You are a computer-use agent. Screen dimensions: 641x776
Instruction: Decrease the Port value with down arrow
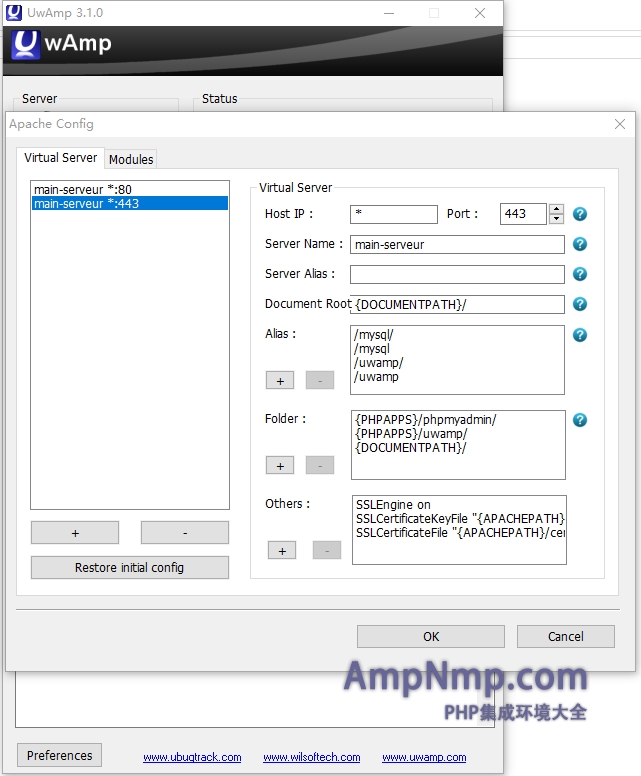pyautogui.click(x=557, y=219)
